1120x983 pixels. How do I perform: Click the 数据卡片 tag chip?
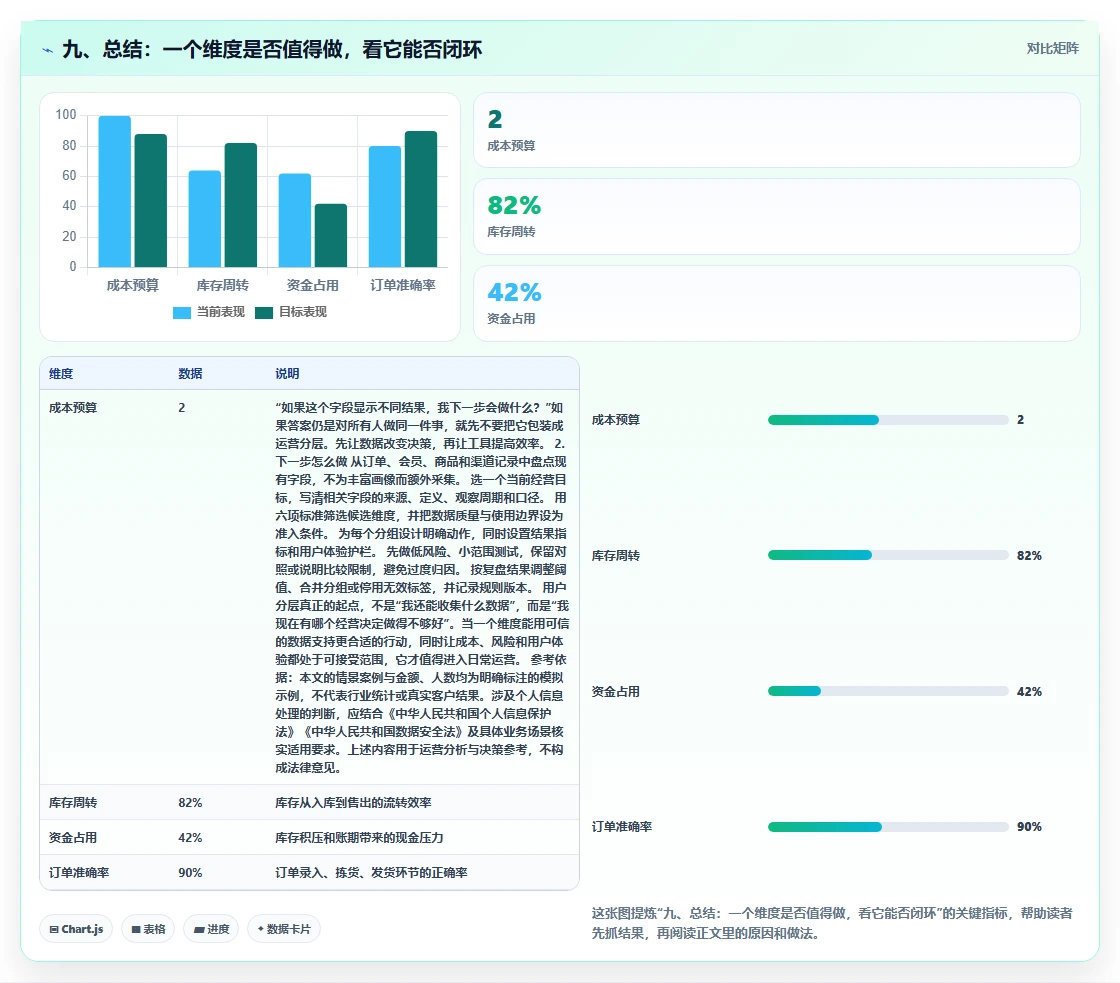[284, 929]
